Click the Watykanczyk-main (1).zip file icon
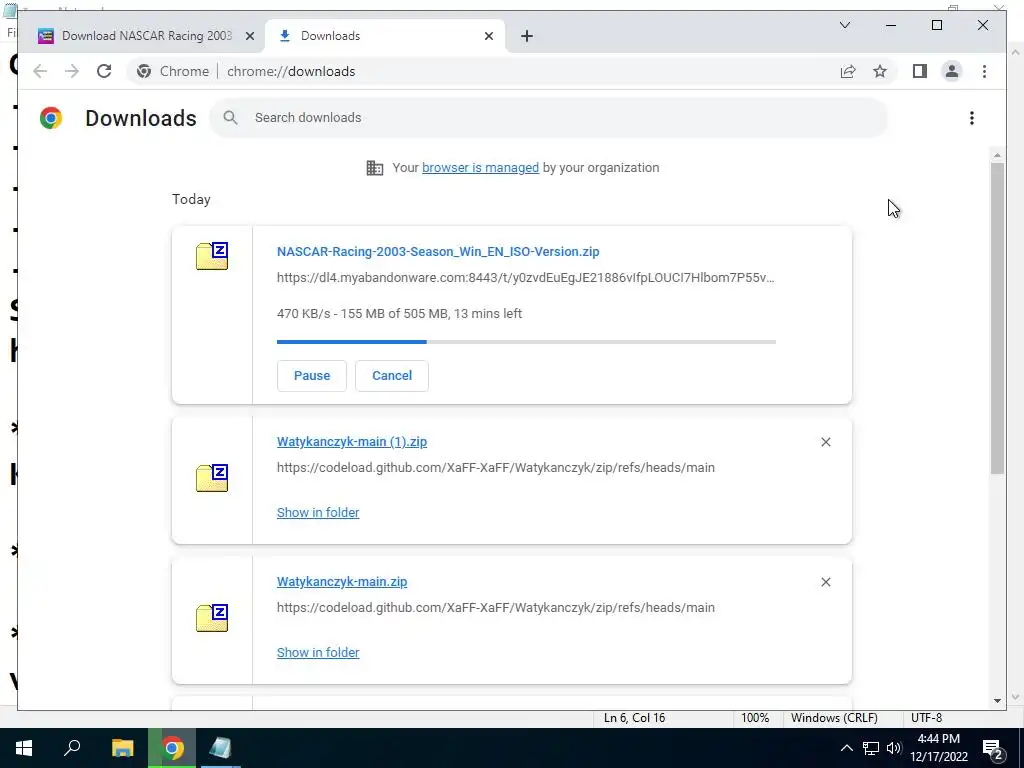This screenshot has height=768, width=1024. click(x=212, y=478)
